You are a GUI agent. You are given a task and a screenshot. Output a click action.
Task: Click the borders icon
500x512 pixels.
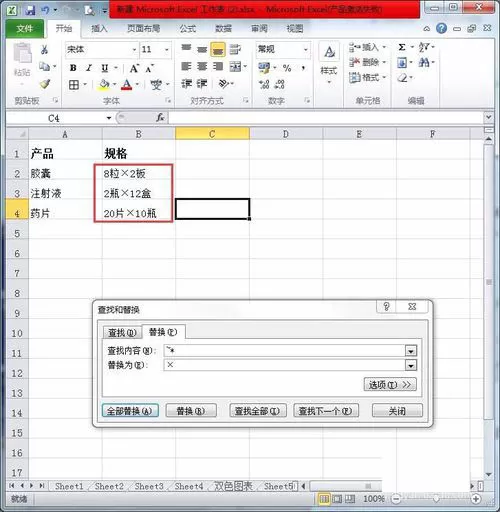pos(74,85)
